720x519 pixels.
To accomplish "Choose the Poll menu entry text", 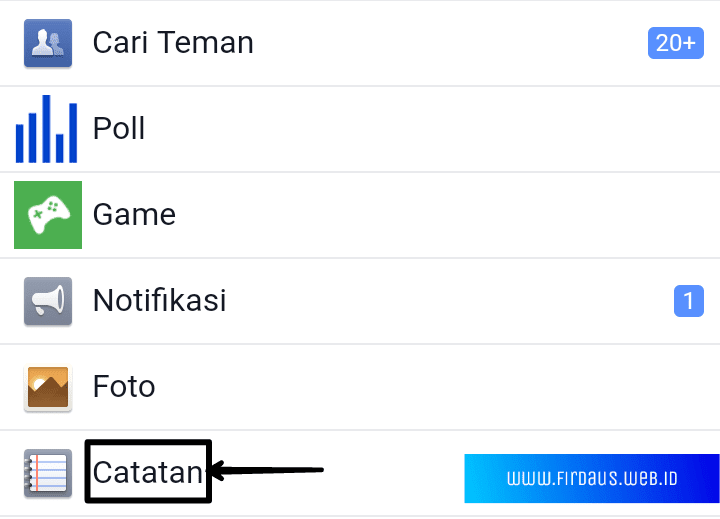I will tap(119, 129).
